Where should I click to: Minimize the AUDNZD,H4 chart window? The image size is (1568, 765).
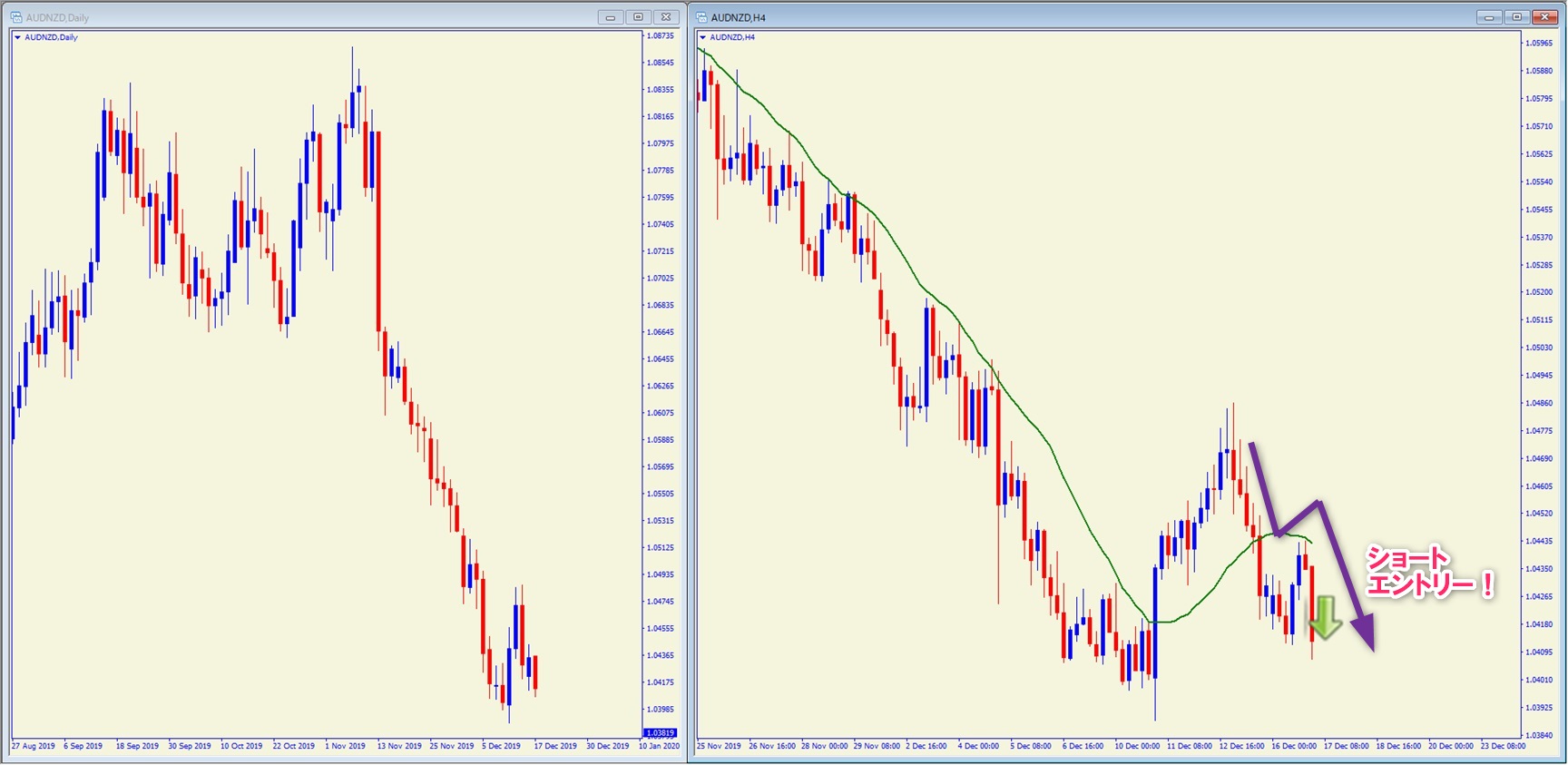tap(1488, 17)
